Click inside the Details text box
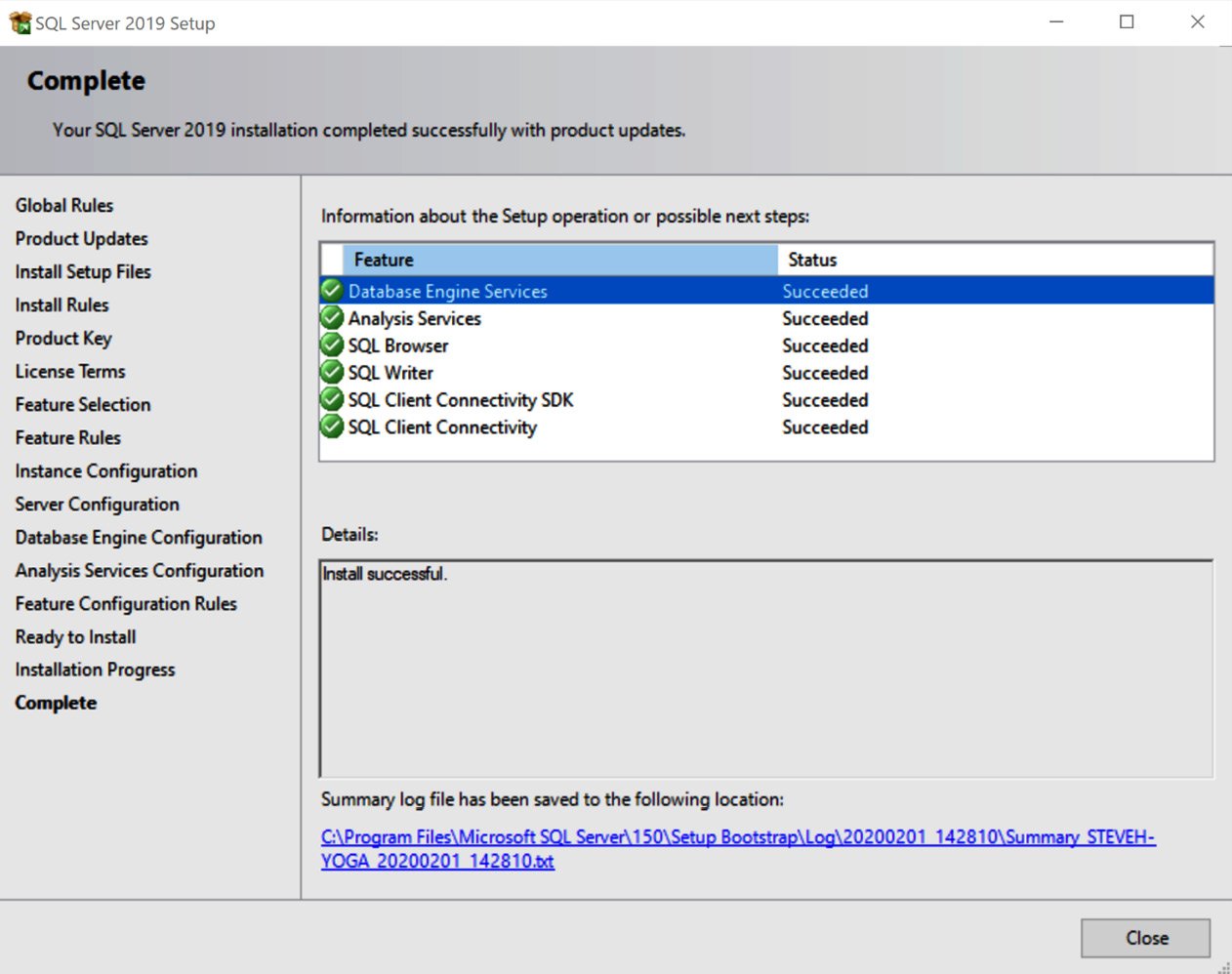 (766, 669)
